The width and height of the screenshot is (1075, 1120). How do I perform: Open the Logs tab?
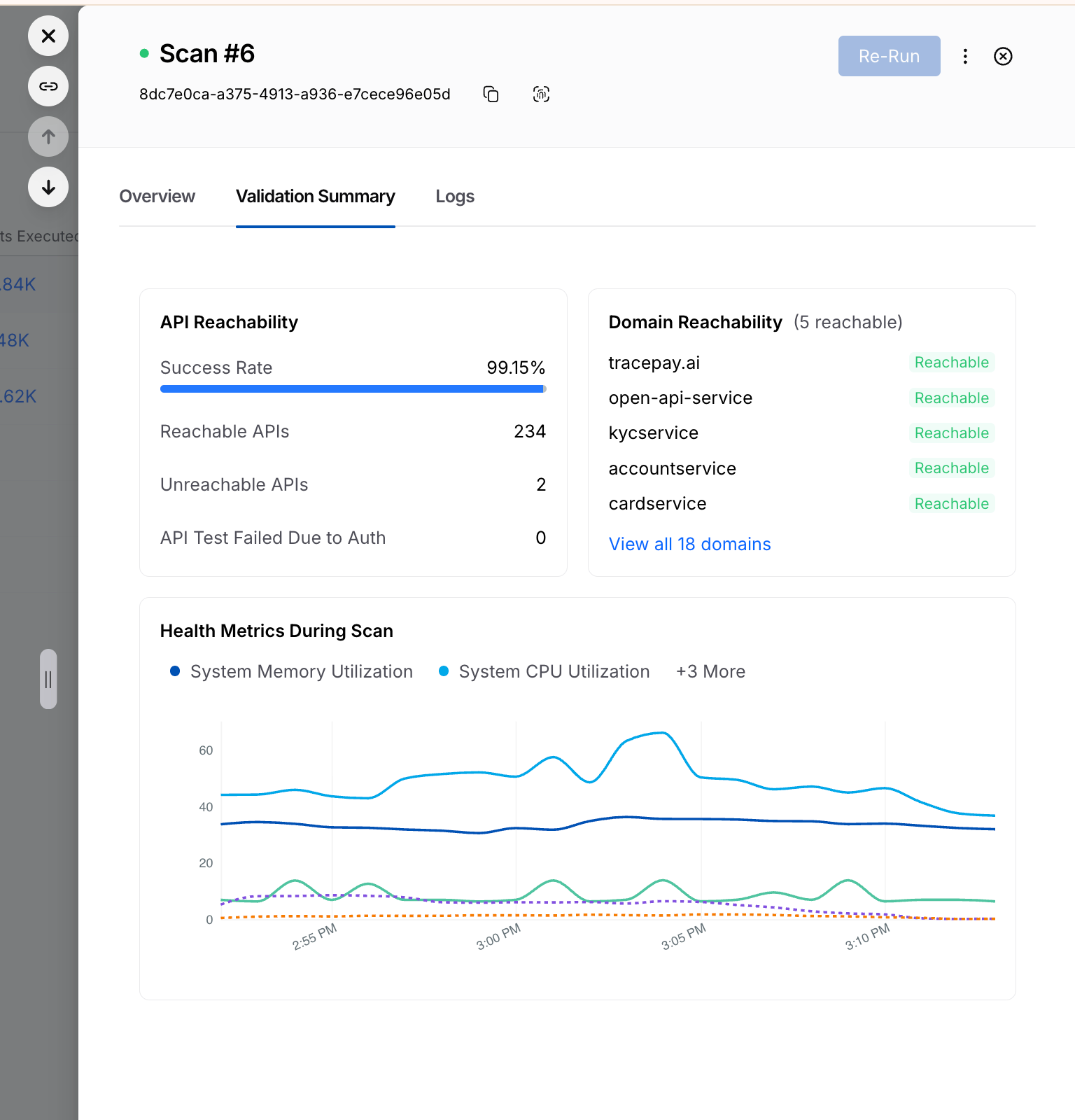(x=455, y=196)
